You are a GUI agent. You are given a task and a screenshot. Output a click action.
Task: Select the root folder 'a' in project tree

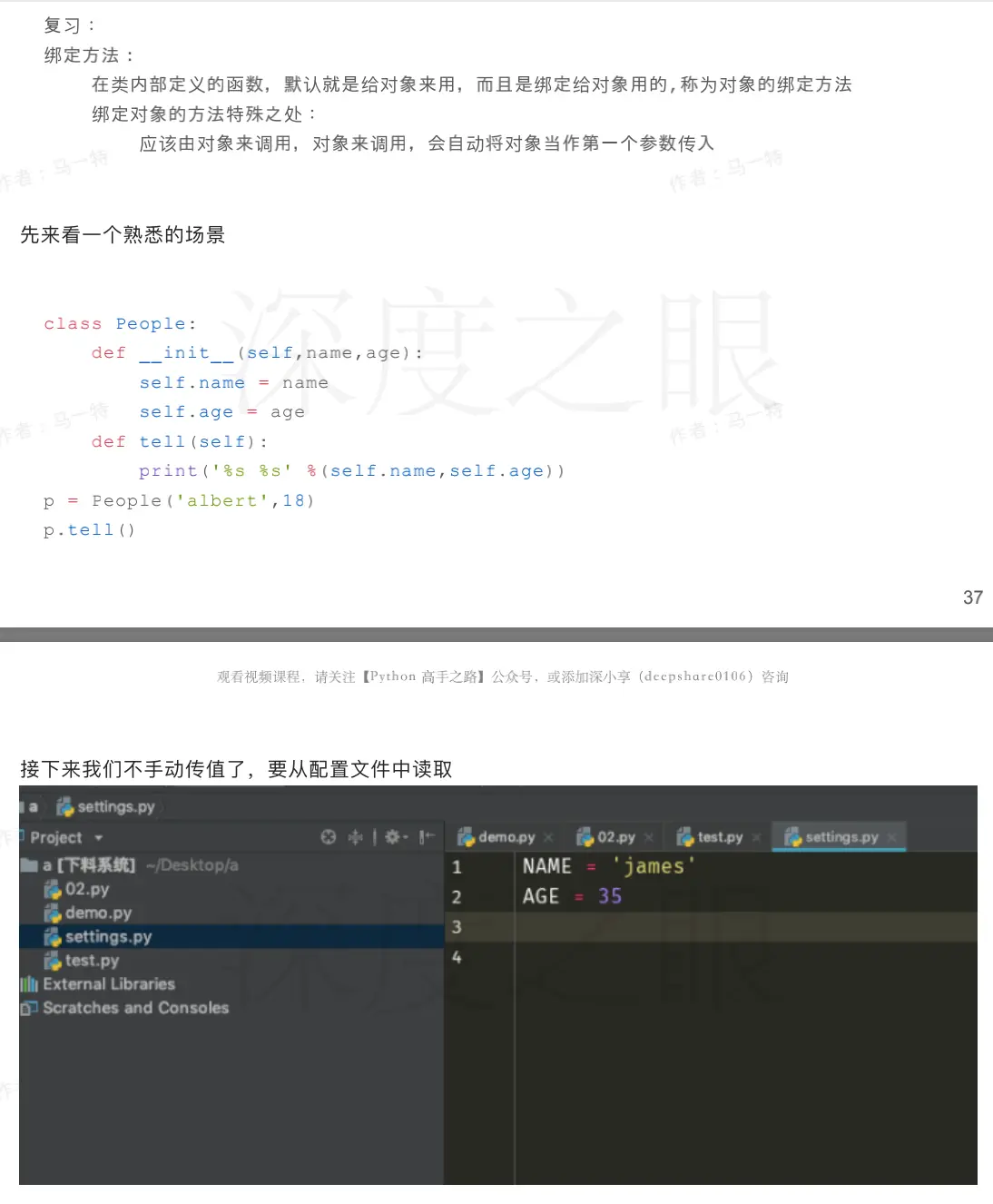pyautogui.click(x=89, y=865)
